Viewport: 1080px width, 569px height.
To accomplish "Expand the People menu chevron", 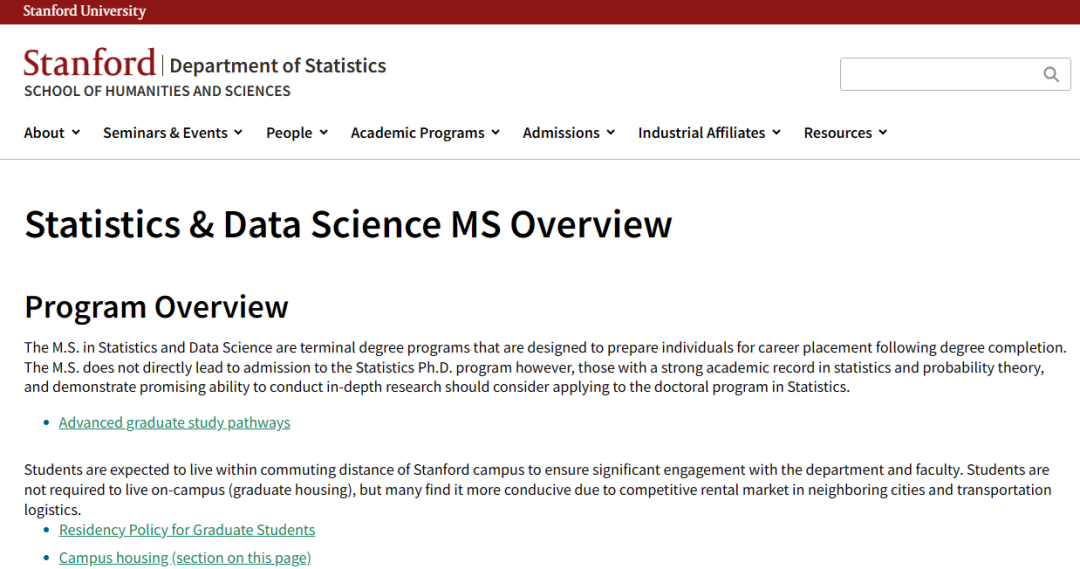I will pyautogui.click(x=323, y=133).
